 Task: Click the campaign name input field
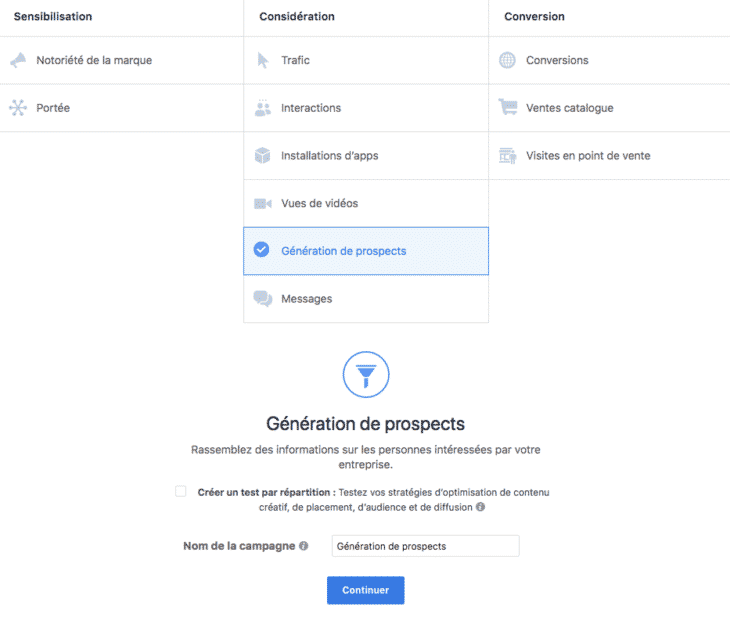pyautogui.click(x=425, y=546)
